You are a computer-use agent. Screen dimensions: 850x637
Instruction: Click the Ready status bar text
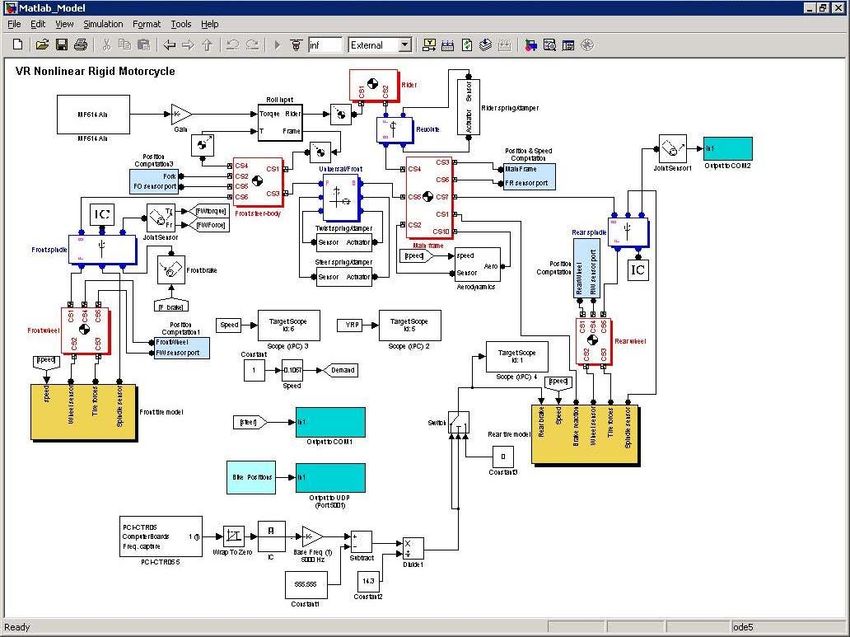pos(17,627)
